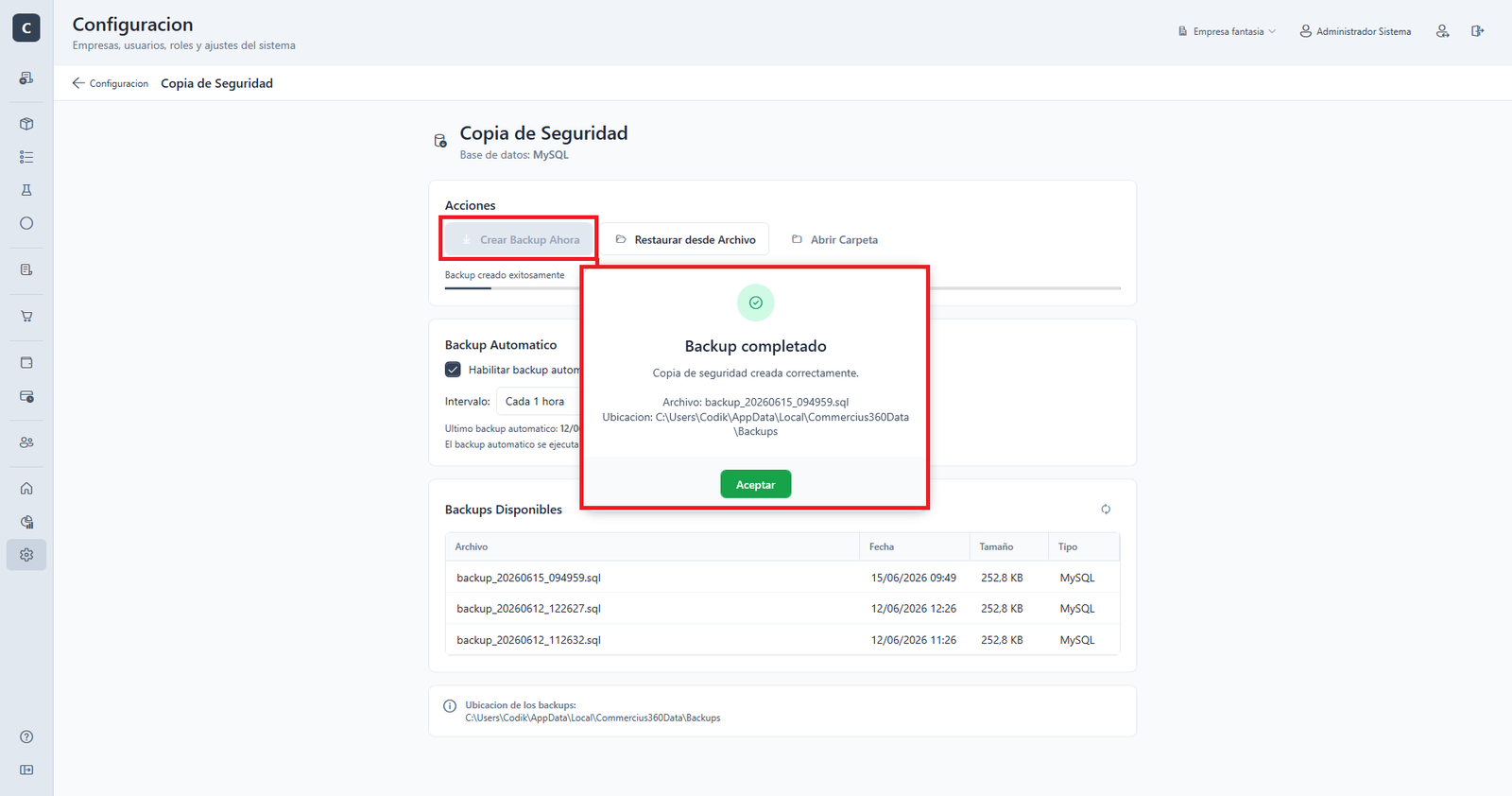Click the home icon in the sidebar

pyautogui.click(x=26, y=489)
